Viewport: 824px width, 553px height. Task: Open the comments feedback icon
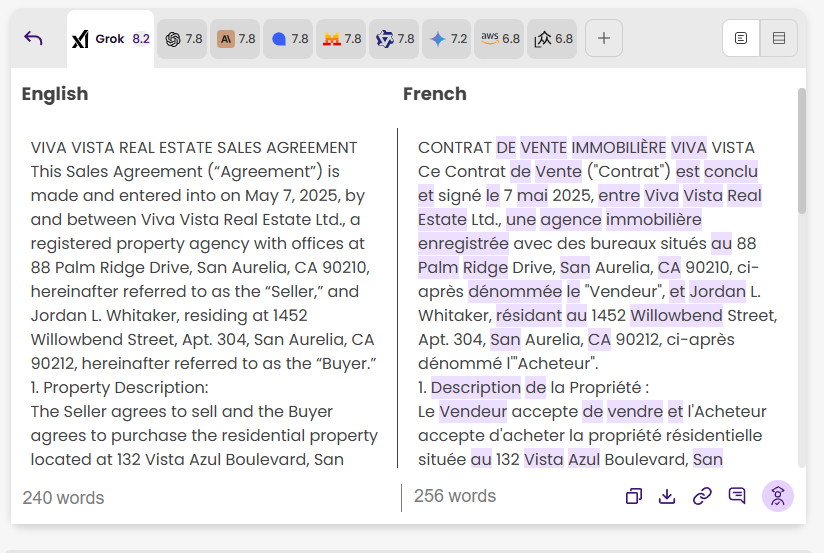[x=737, y=496]
